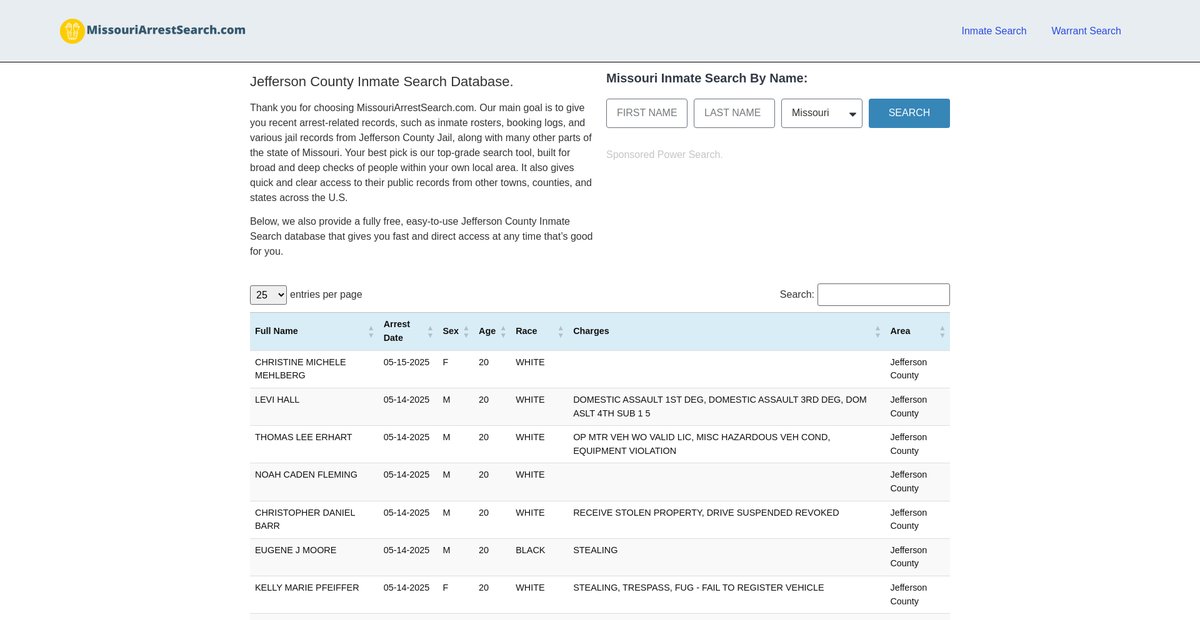Focus the FIRST NAME field
1200x620 pixels.
(x=647, y=113)
